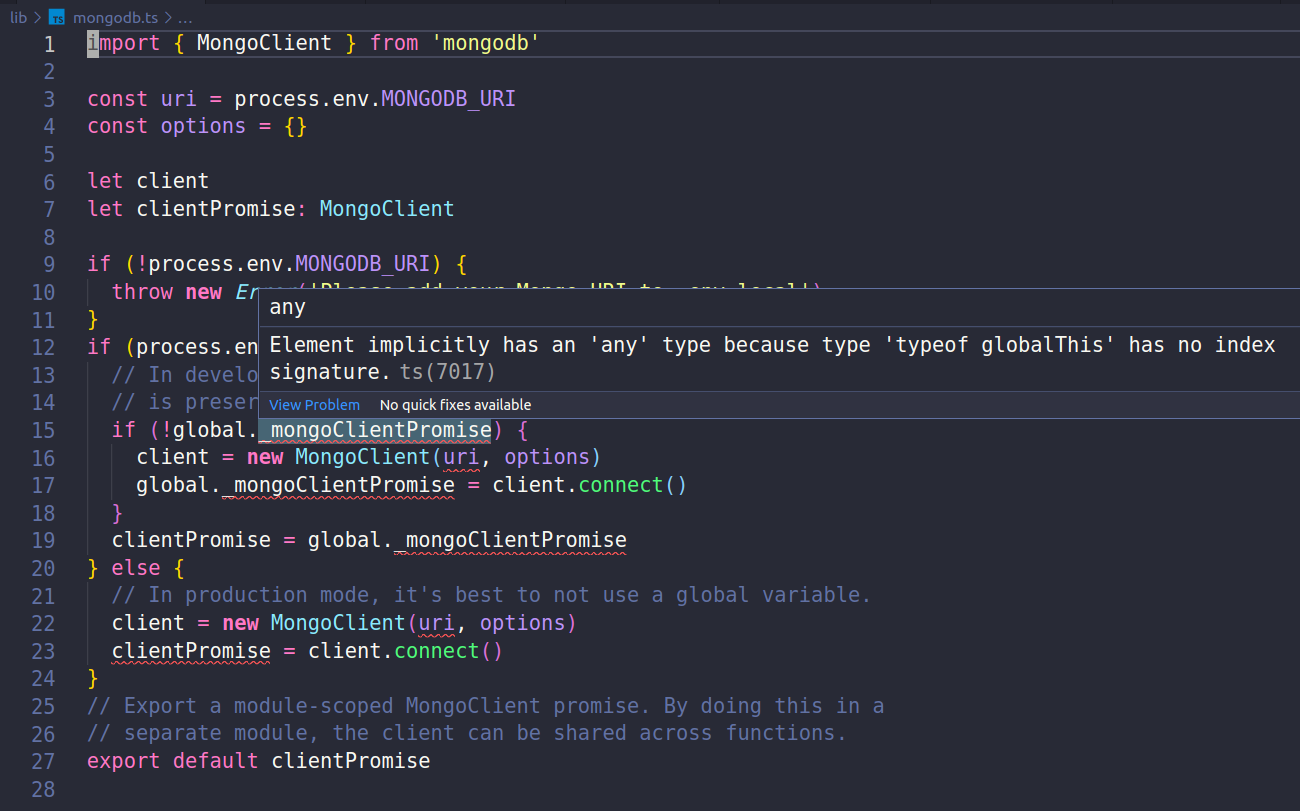Click comment on line 25
Viewport: 1300px width, 811px height.
pos(486,706)
